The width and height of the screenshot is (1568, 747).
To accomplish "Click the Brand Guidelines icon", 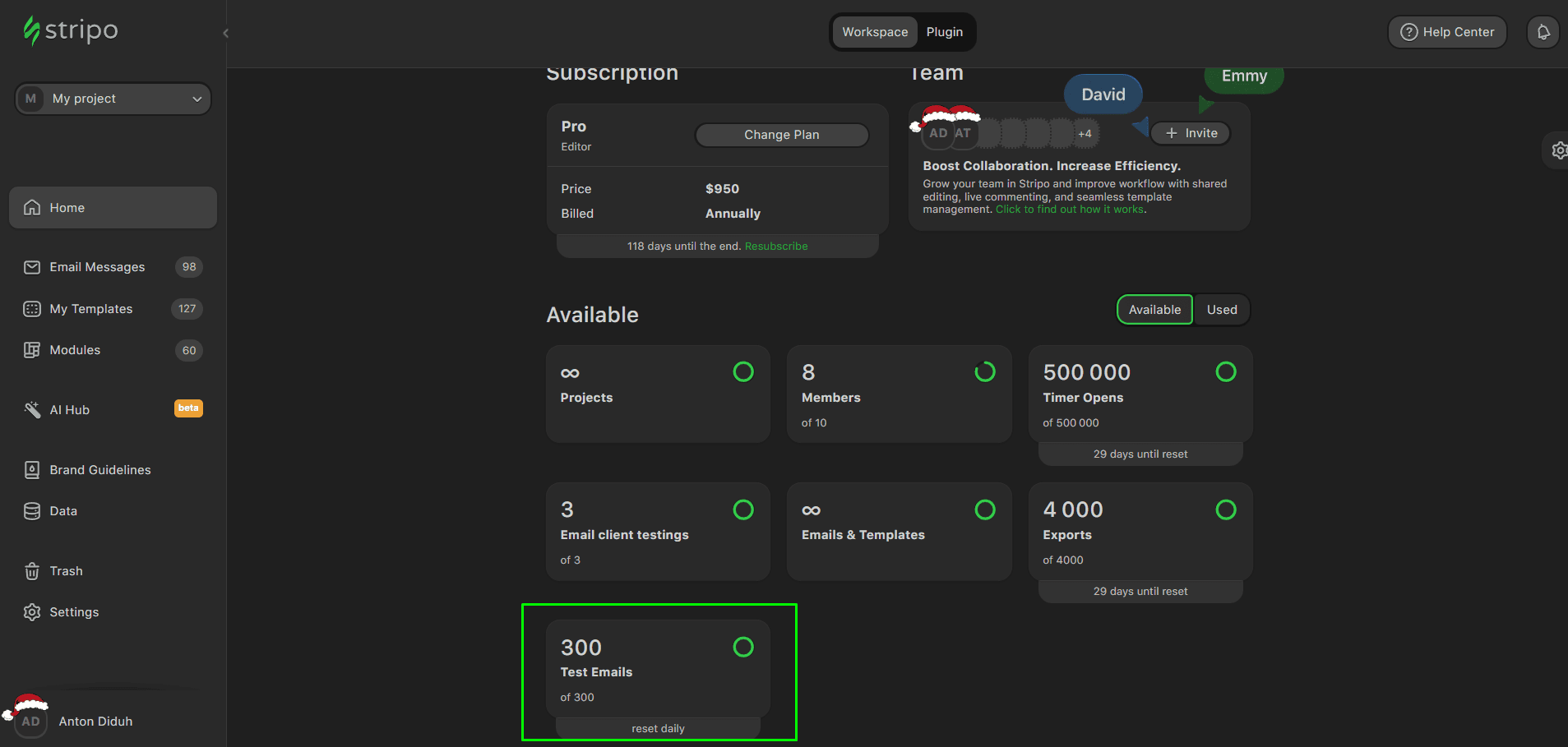I will tap(32, 470).
